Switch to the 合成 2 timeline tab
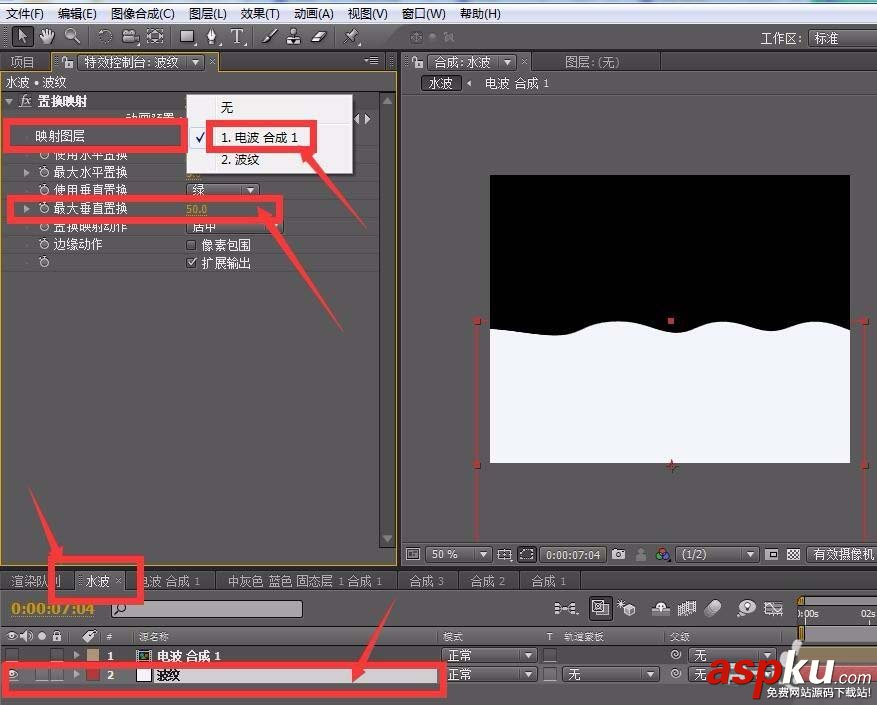 (488, 581)
